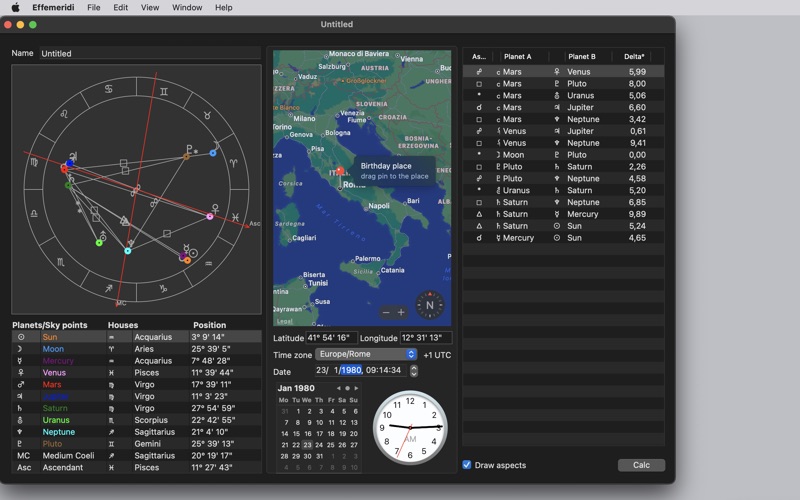
Task: Click Roma label on the map
Action: click(354, 185)
